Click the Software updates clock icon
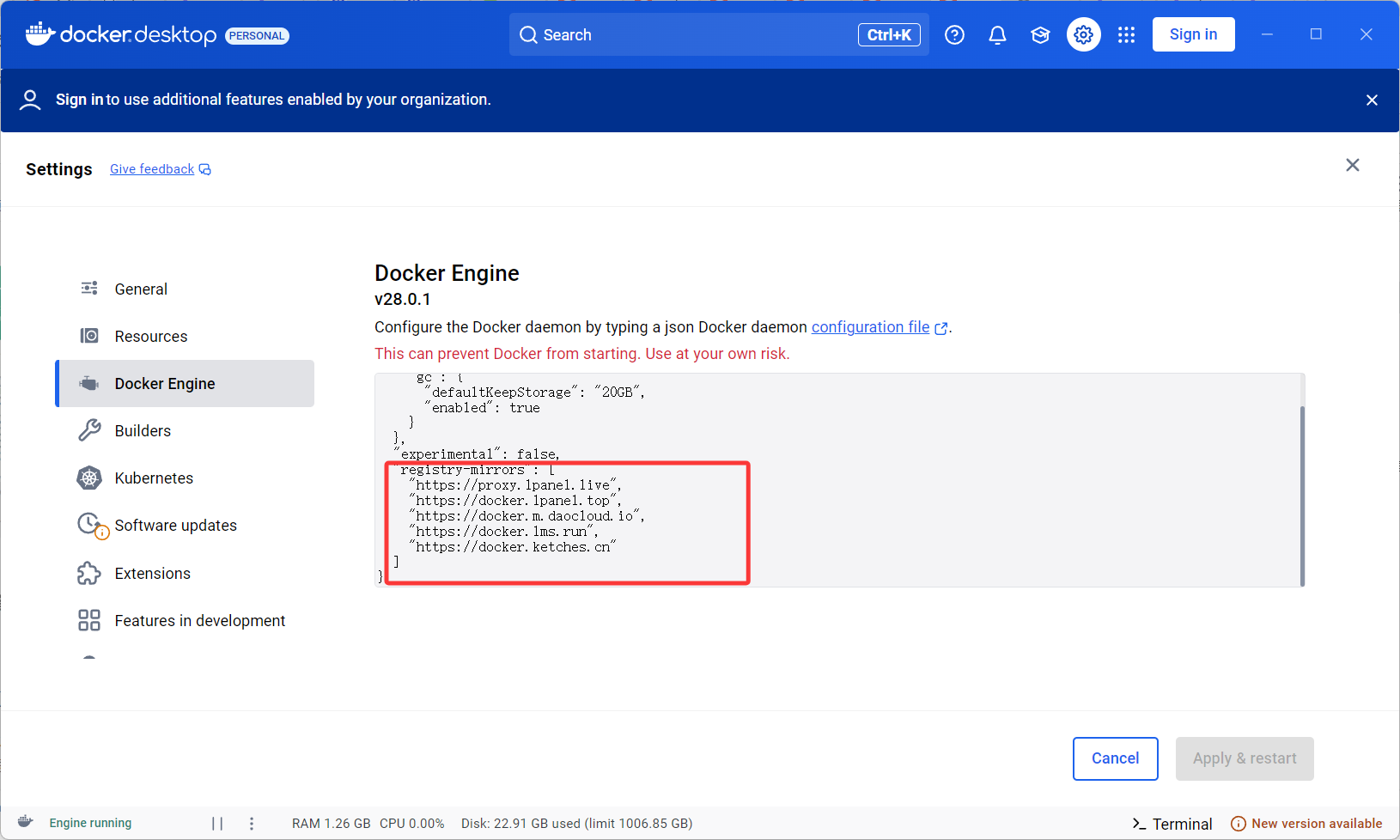Screen dimensions: 1400x840 point(91,525)
